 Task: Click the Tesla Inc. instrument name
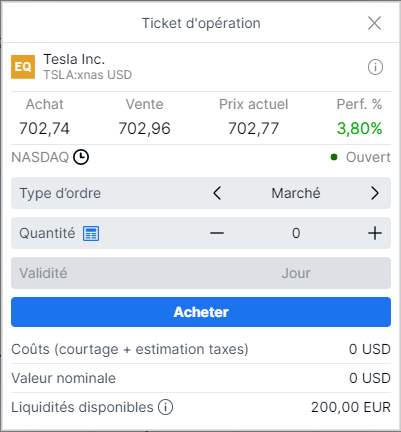(x=74, y=59)
